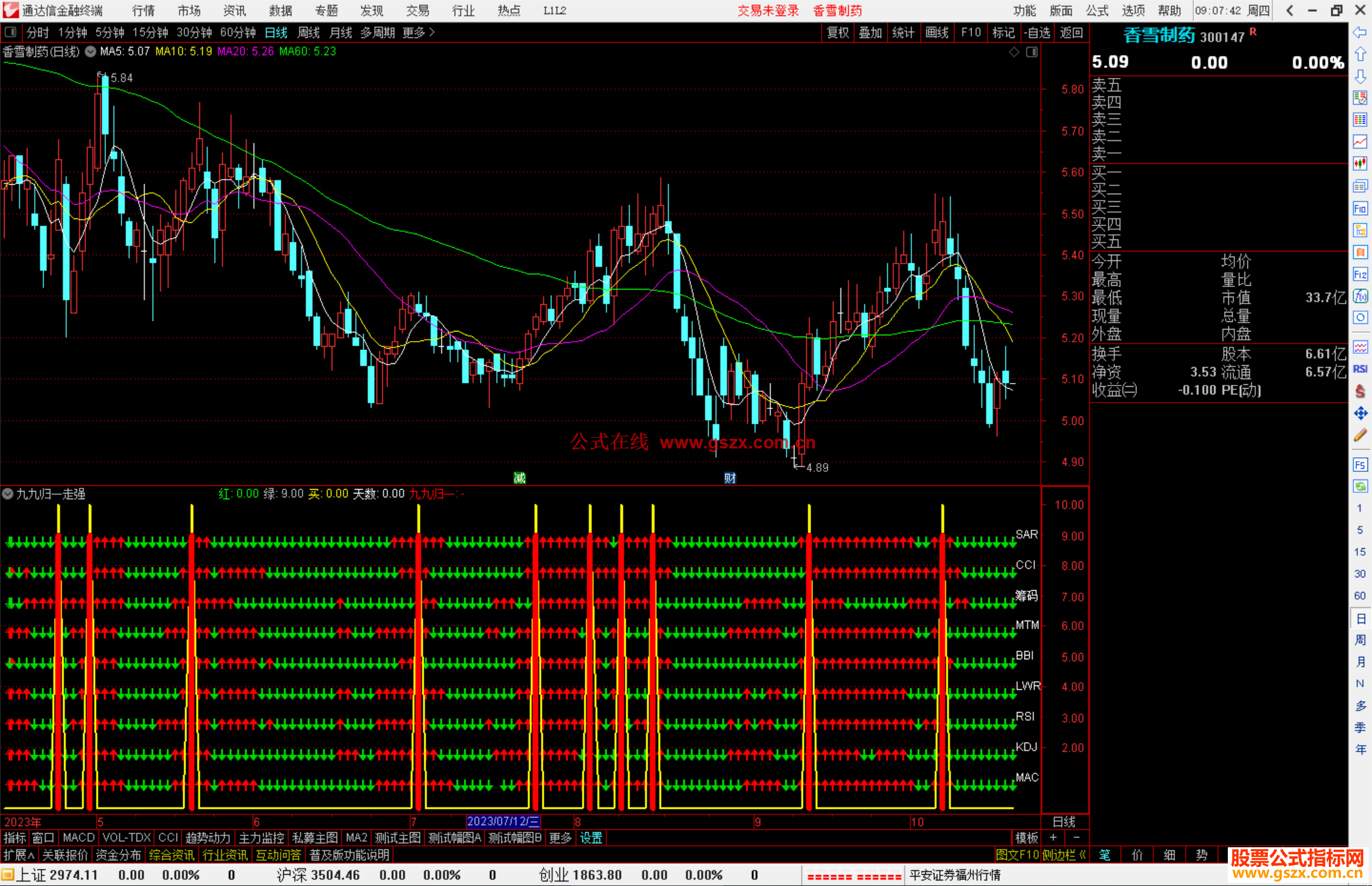Click the four-arrow move icon in sidebar
Image resolution: width=1372 pixels, height=886 pixels.
[1360, 413]
